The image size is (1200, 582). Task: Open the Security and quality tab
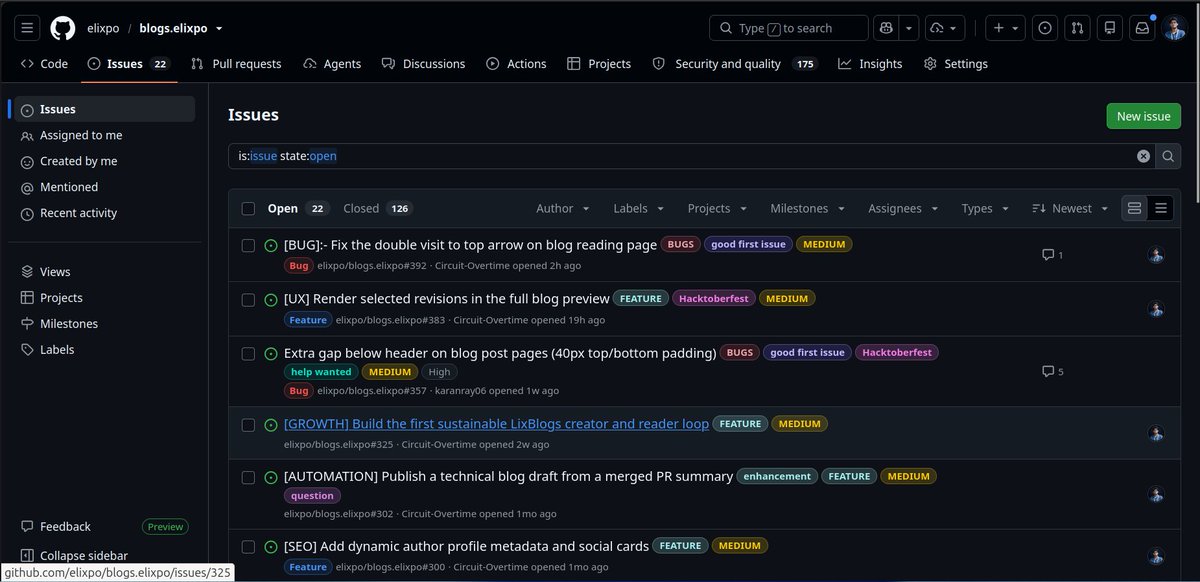click(735, 64)
